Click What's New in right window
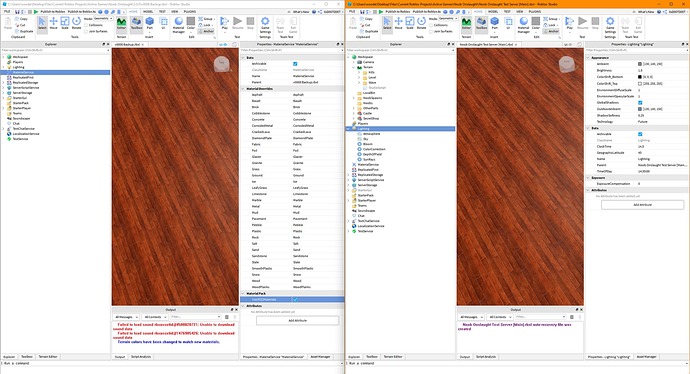The image size is (690, 374). pyautogui.click(x=646, y=11)
